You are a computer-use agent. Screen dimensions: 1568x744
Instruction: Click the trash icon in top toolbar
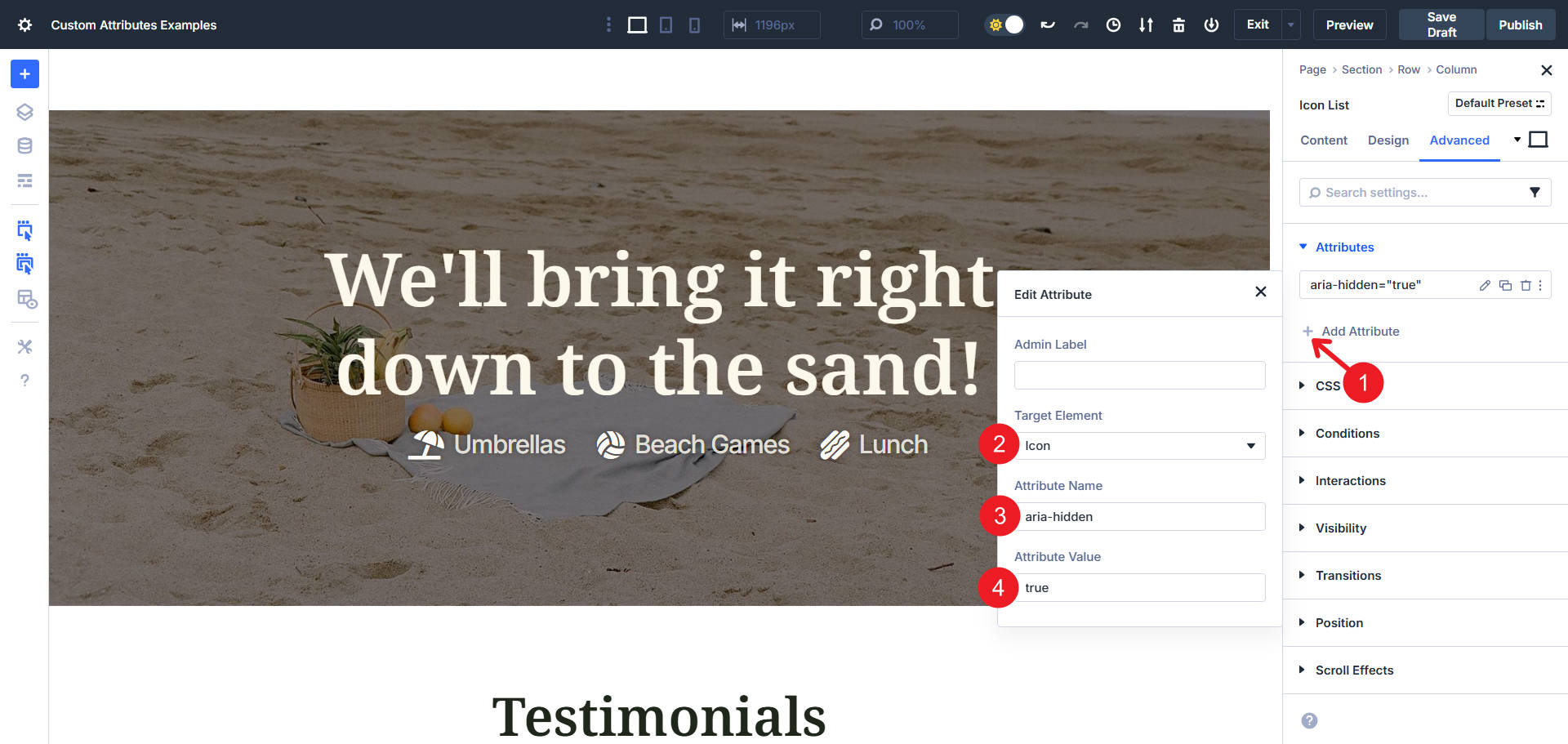coord(1178,25)
